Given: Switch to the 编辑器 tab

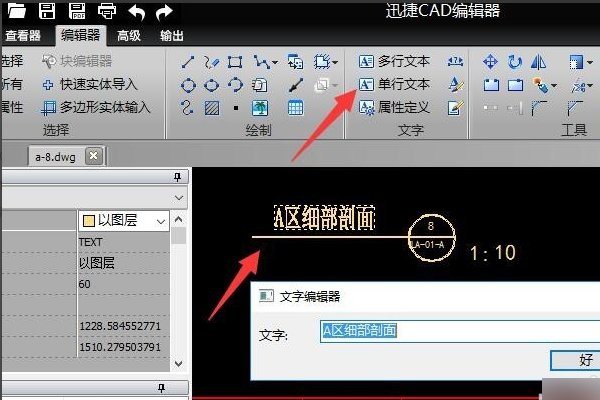Looking at the screenshot, I should coord(80,35).
